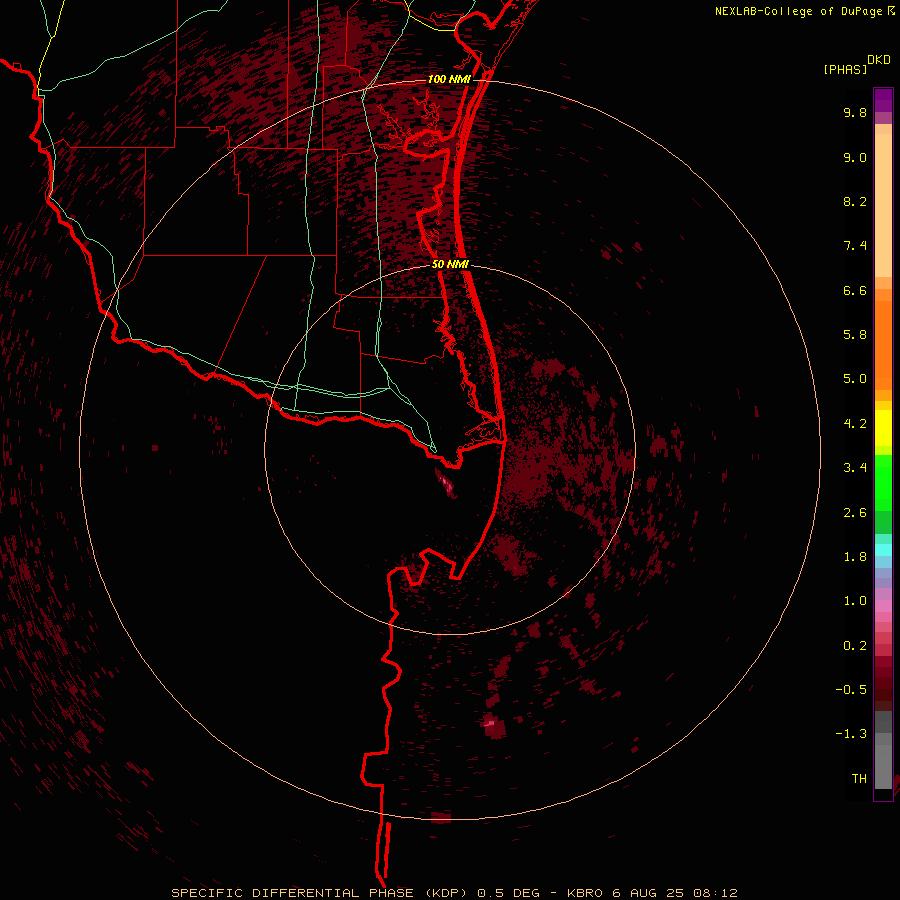
Task: Select the 100 NMI range ring label
Action: 449,79
